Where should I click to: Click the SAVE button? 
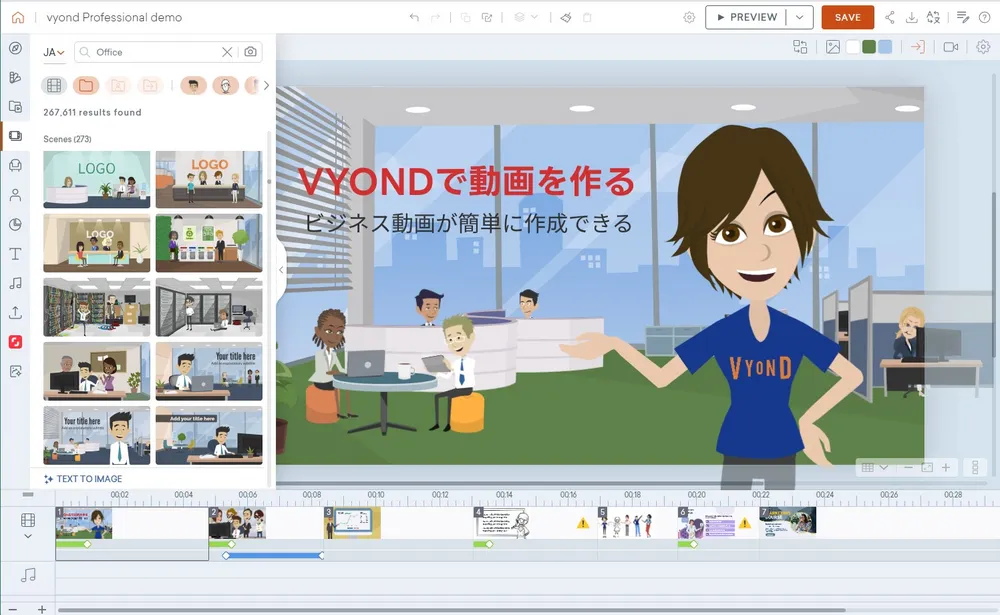point(847,17)
